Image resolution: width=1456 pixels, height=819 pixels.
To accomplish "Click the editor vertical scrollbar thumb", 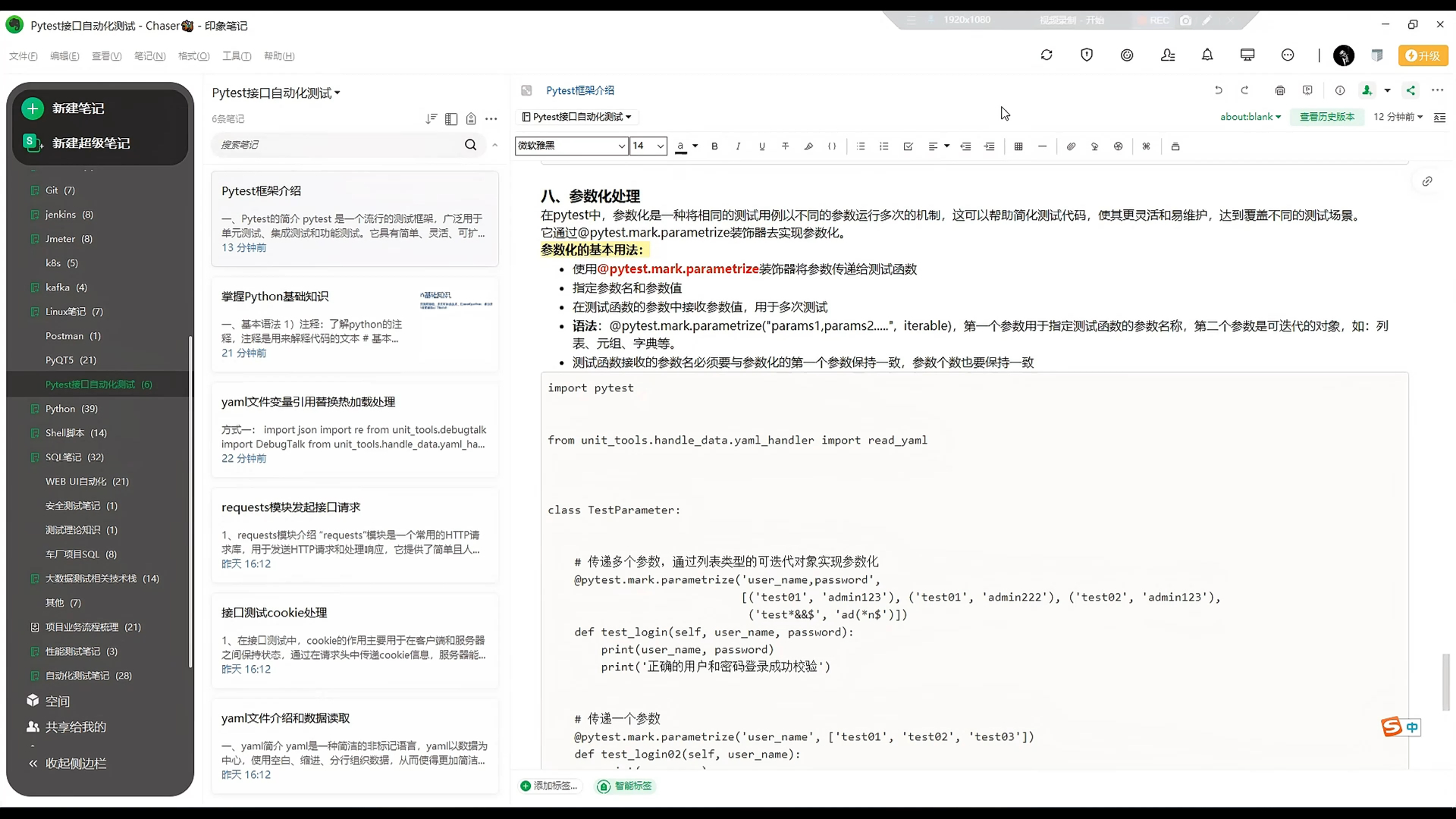I will pos(1446,682).
